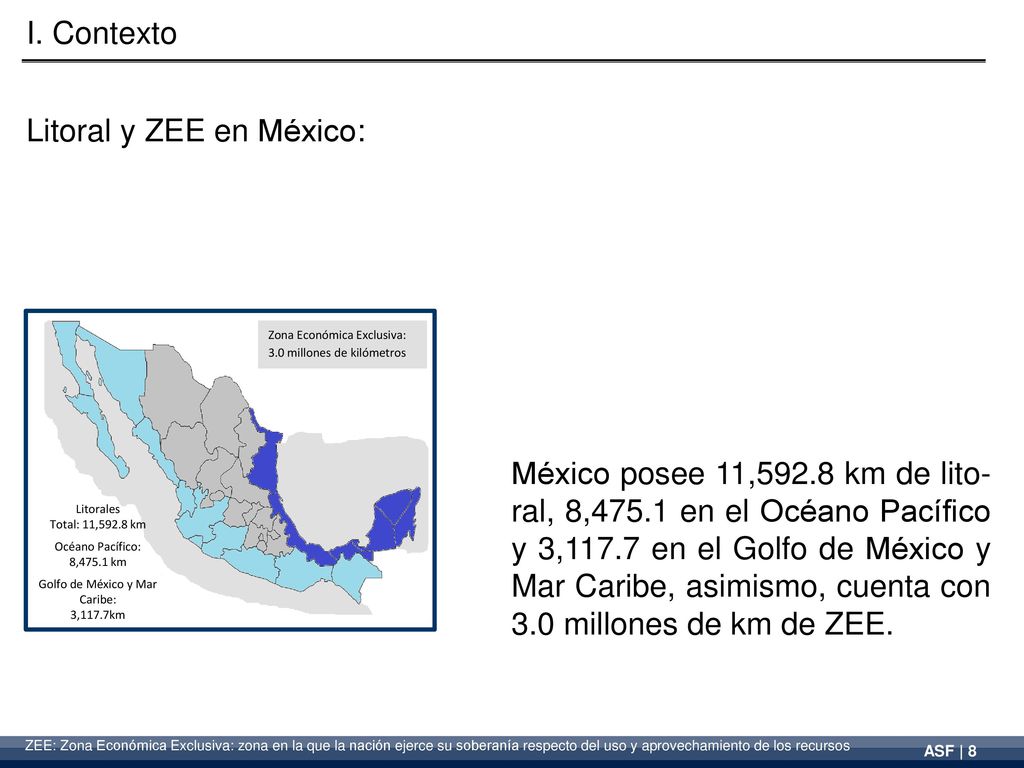Image resolution: width=1024 pixels, height=768 pixels.
Task: Click paragraph line 'México posee 11,592.8 km de lito-'
Action: tap(751, 473)
